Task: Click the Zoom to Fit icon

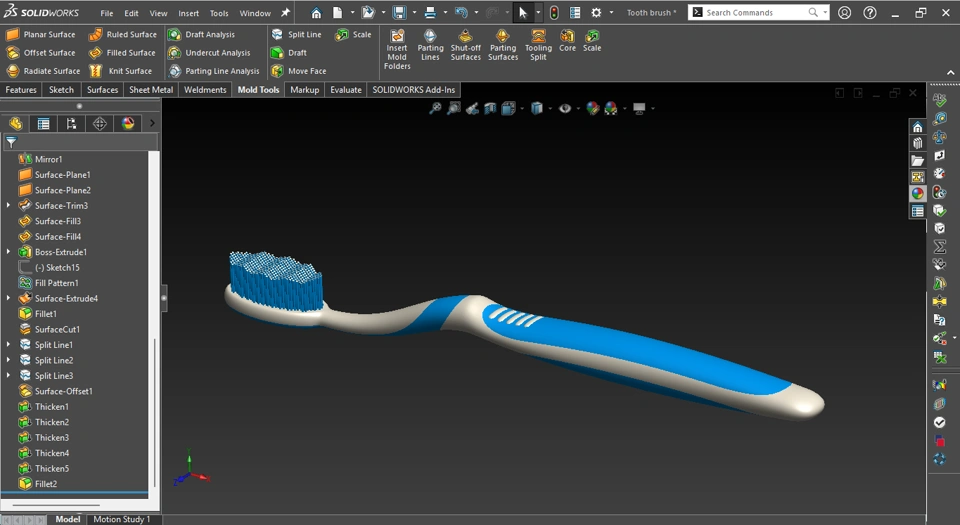Action: [x=435, y=108]
